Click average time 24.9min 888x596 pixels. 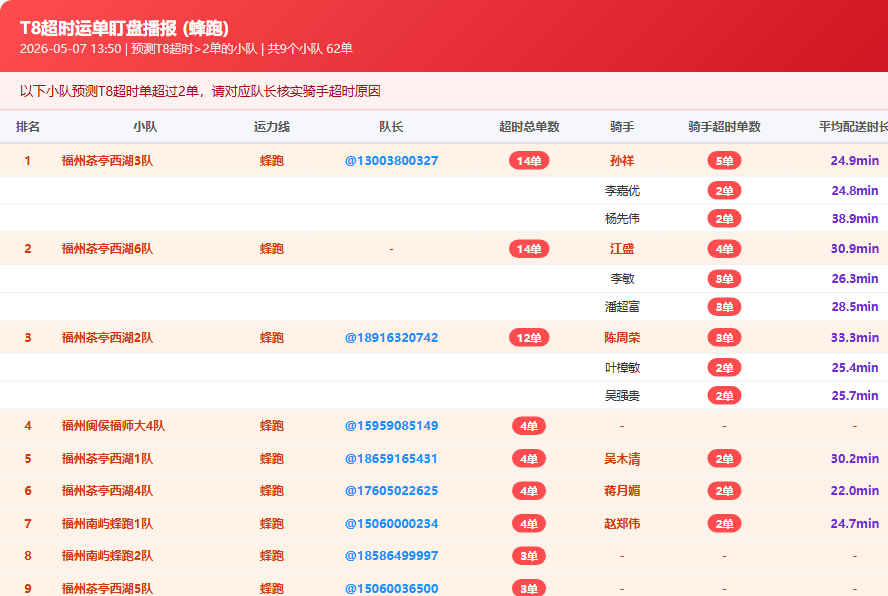tap(855, 161)
